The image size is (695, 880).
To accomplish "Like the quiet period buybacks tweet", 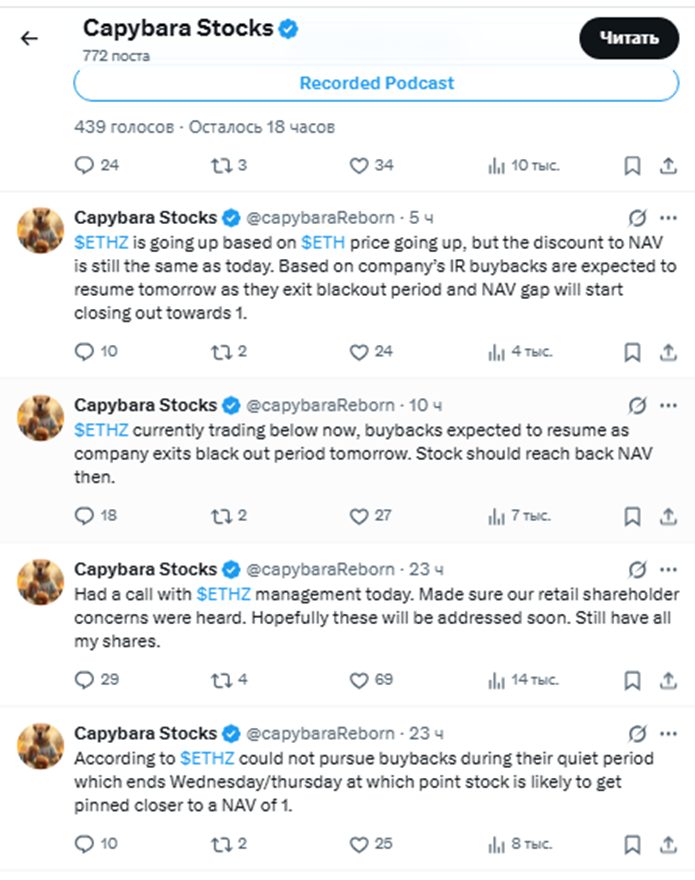I will [359, 844].
